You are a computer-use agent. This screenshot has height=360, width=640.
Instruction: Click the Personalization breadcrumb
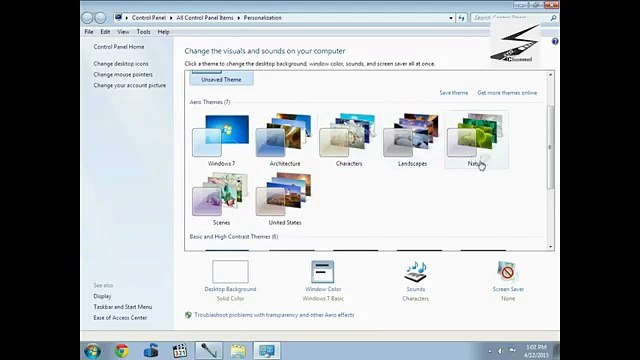pyautogui.click(x=262, y=18)
